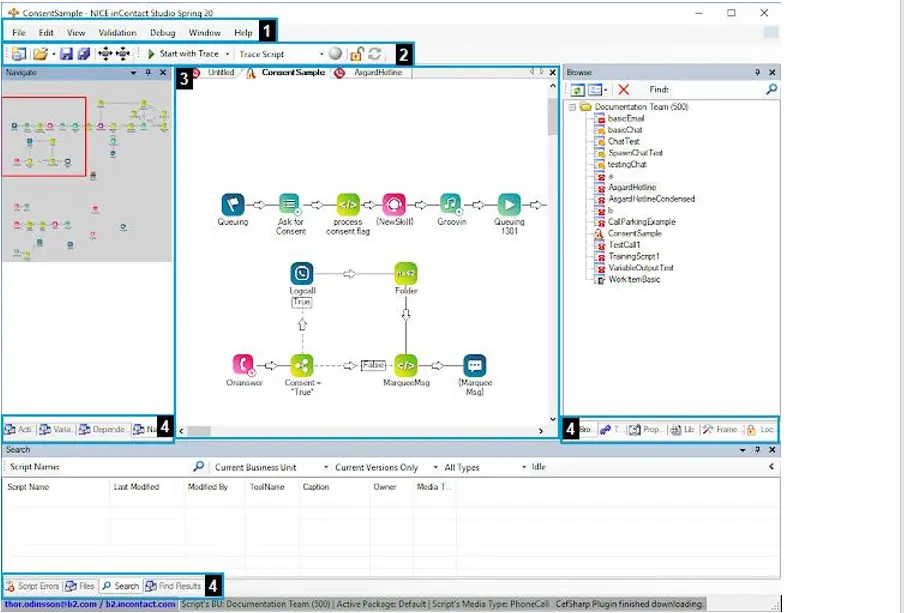Select the MarqueeMsg snippet icon
Image resolution: width=904 pixels, height=613 pixels.
coord(406,366)
